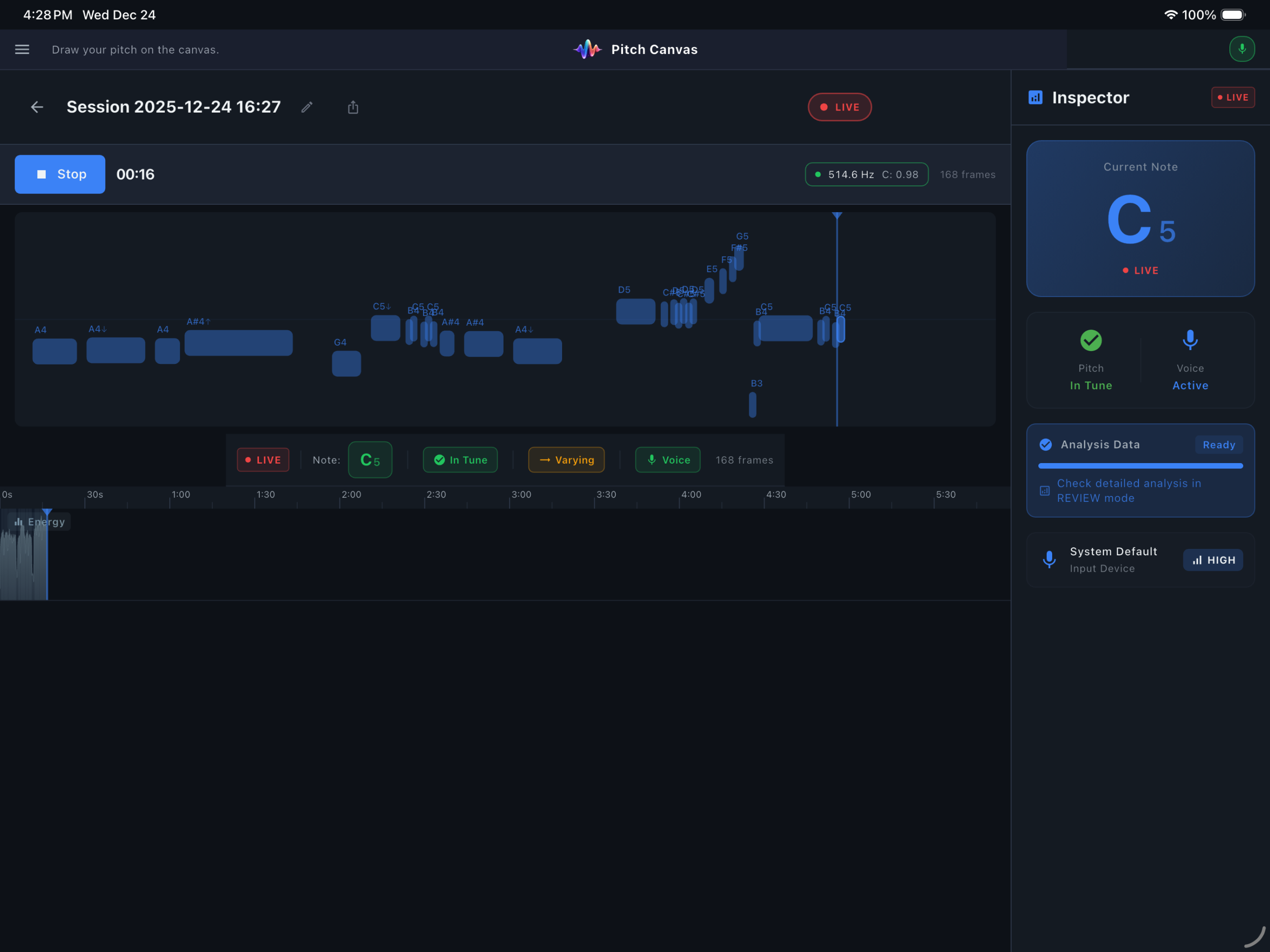The height and width of the screenshot is (952, 1270).
Task: Share the session via the export icon
Action: pos(353,107)
